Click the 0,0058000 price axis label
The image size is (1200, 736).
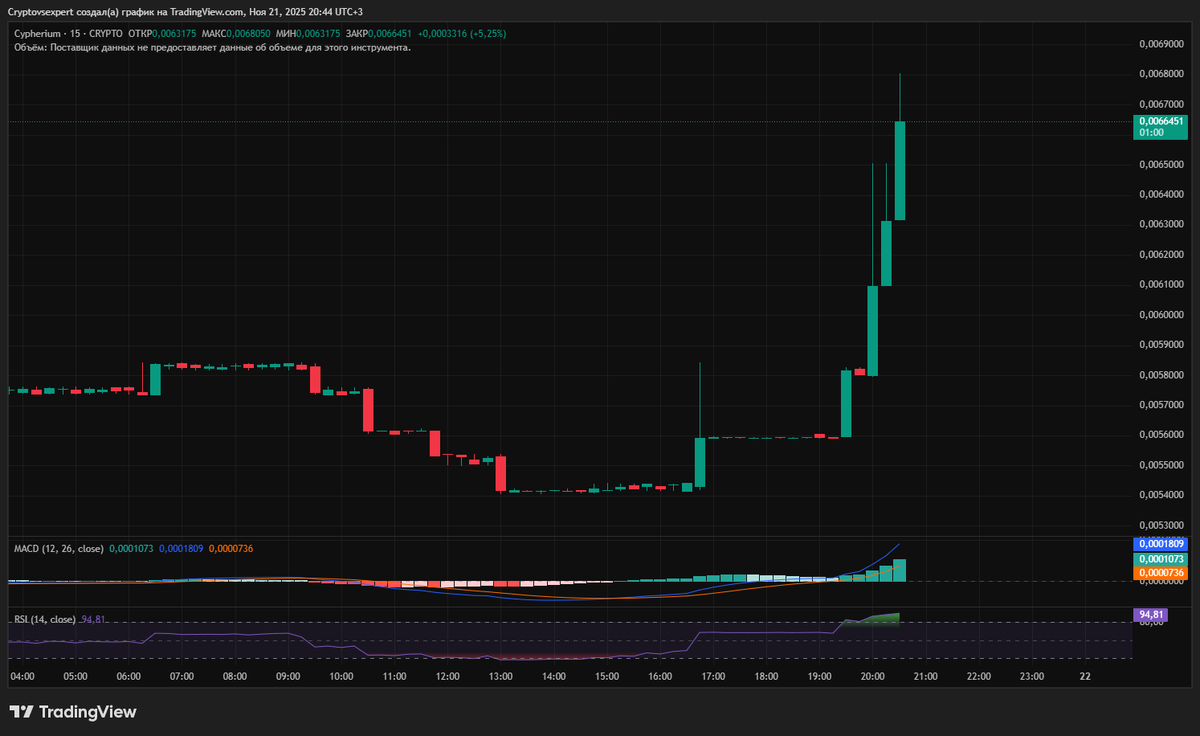pos(1161,374)
